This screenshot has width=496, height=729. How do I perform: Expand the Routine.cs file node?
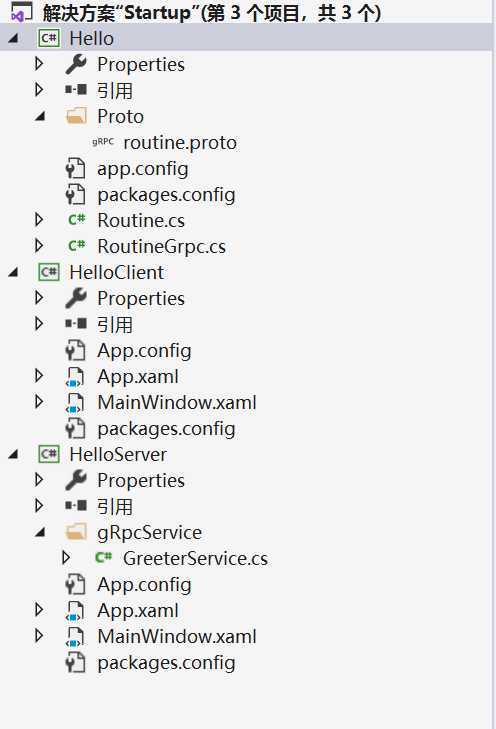(x=39, y=219)
